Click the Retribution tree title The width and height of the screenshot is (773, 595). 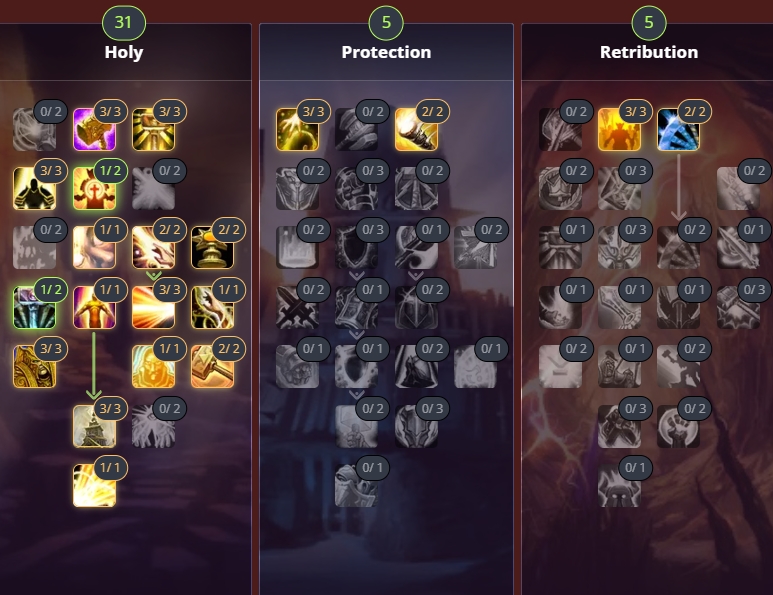click(649, 52)
